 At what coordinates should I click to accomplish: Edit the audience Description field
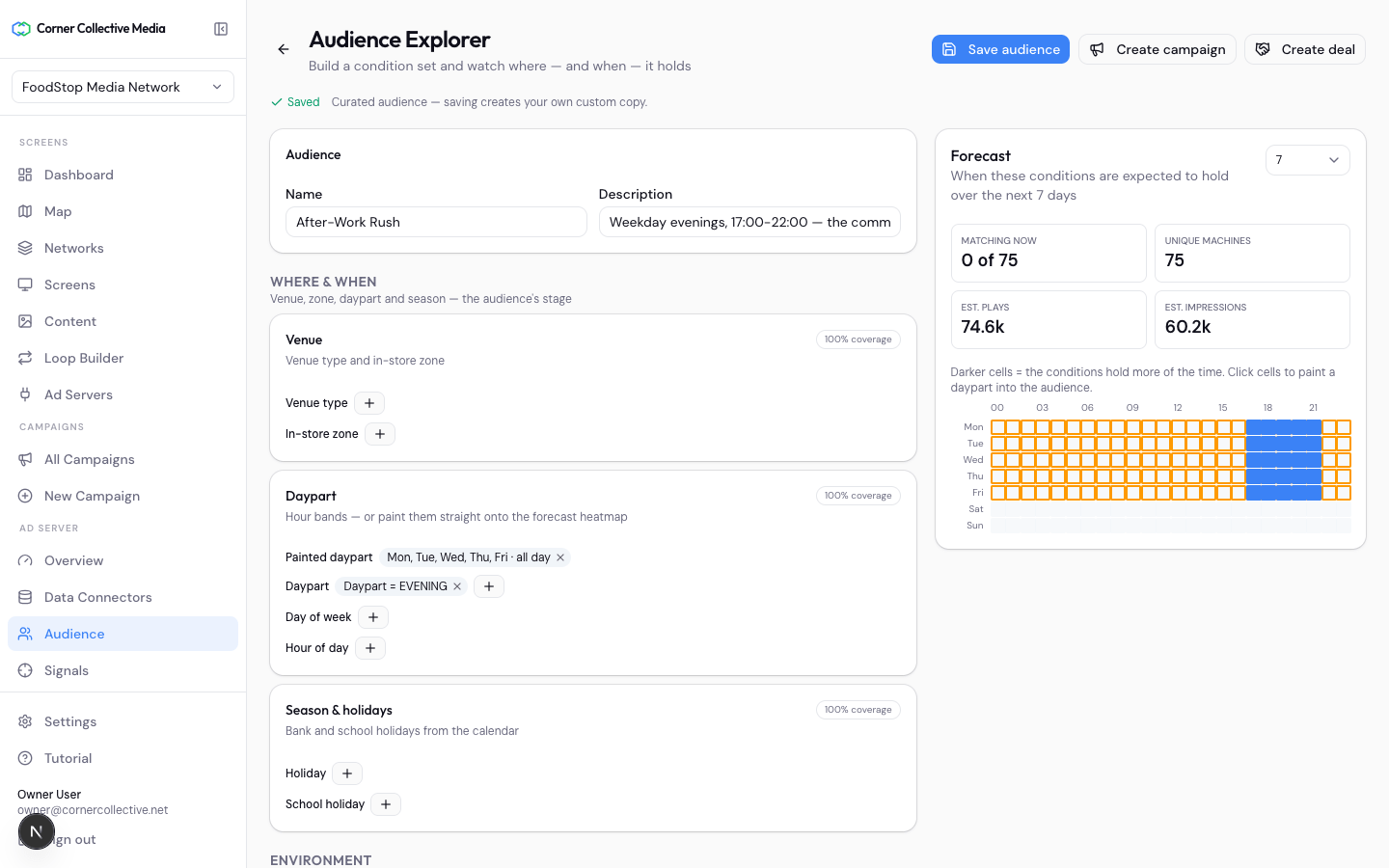point(749,222)
